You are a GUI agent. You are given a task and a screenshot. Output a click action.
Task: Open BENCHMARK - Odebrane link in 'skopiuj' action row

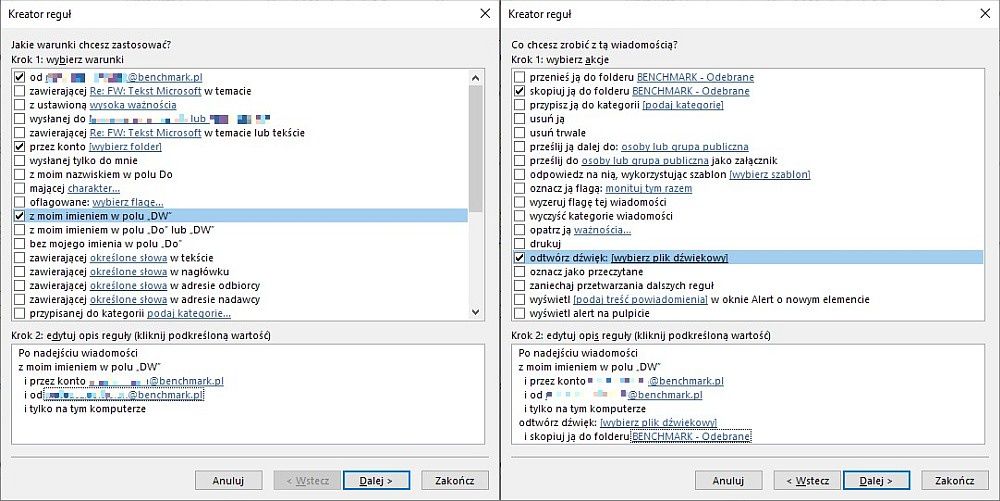coord(691,91)
